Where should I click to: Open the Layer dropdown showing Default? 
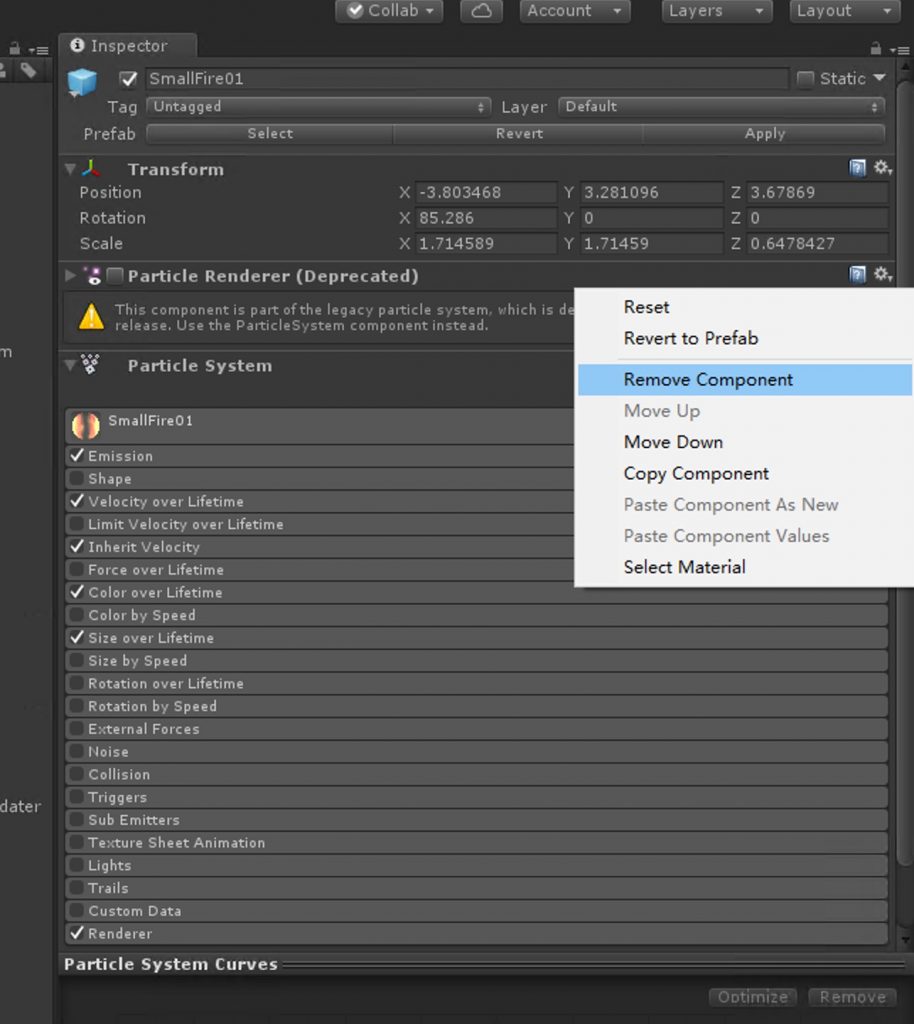(722, 107)
